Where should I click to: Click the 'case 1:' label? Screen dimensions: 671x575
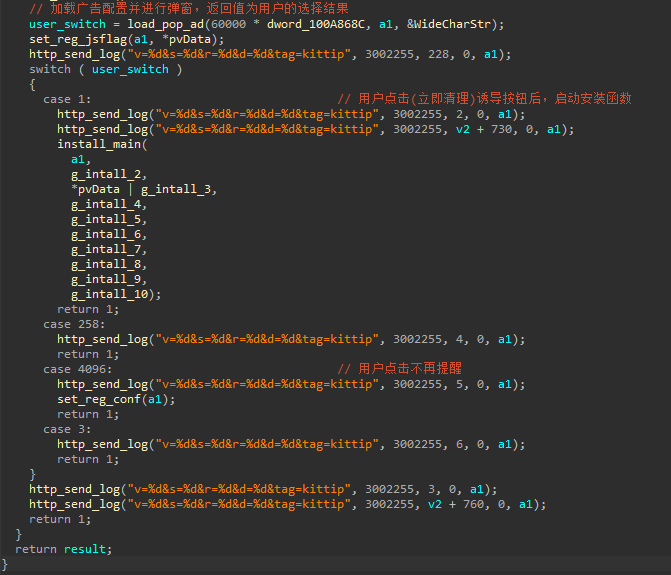coord(67,99)
